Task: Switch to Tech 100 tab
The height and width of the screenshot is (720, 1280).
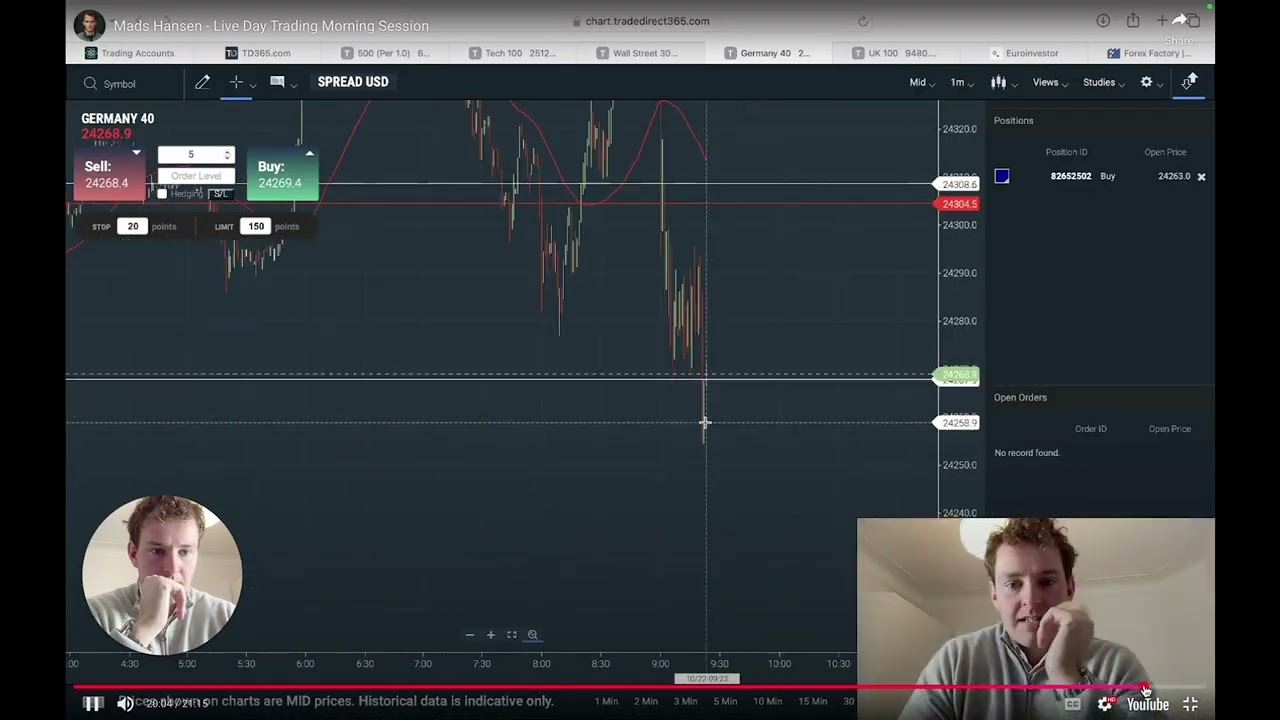Action: (514, 53)
